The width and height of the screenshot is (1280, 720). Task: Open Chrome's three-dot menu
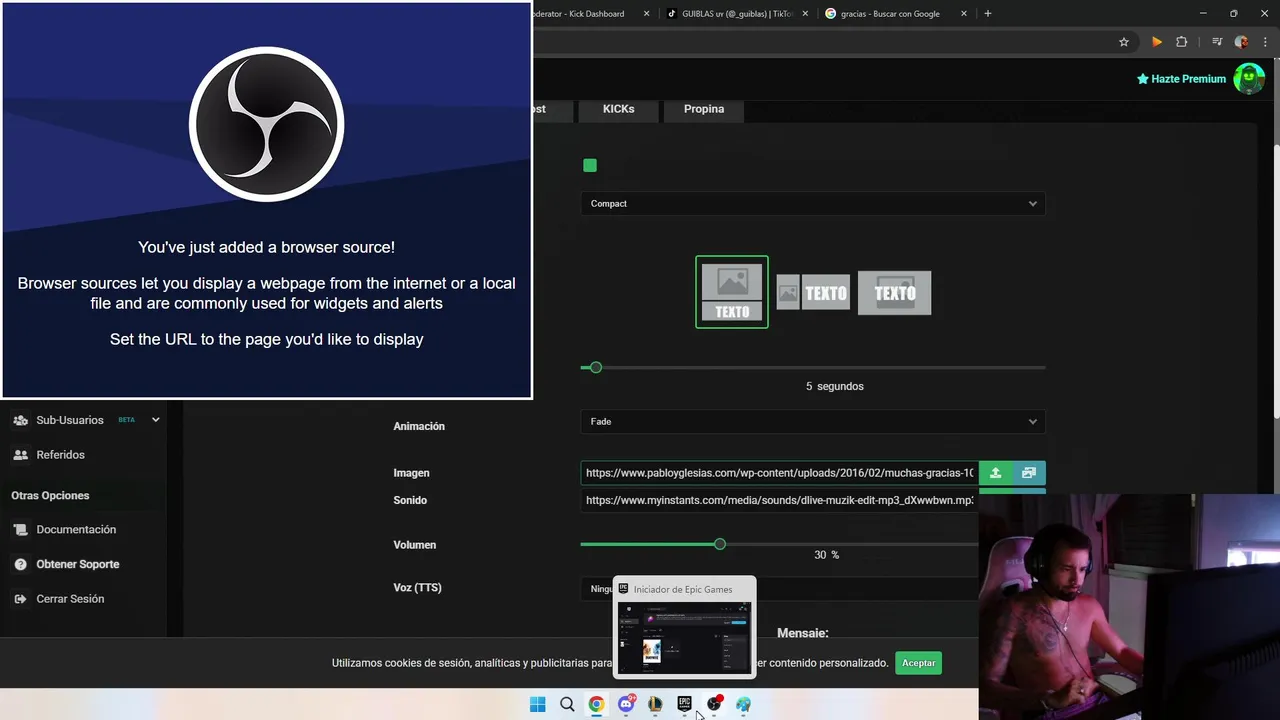[x=1263, y=42]
